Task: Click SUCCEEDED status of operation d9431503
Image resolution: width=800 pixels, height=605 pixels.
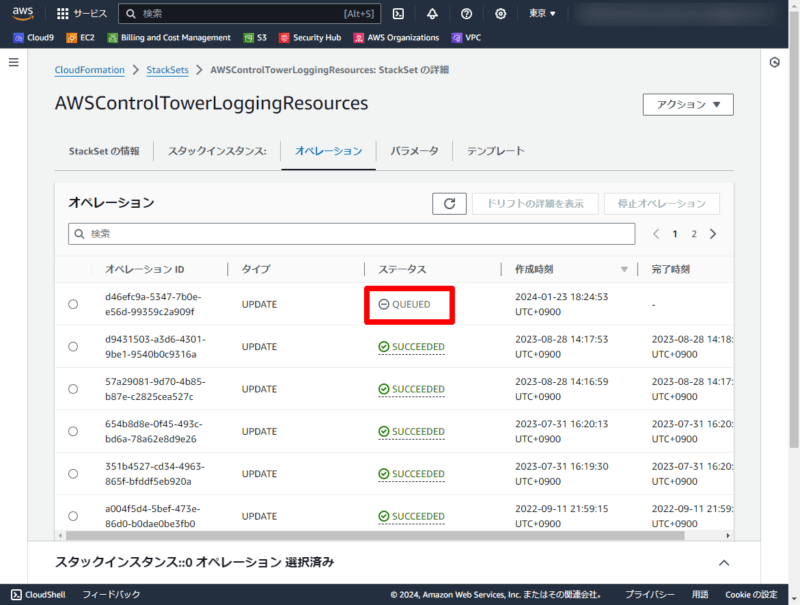Action: 411,347
